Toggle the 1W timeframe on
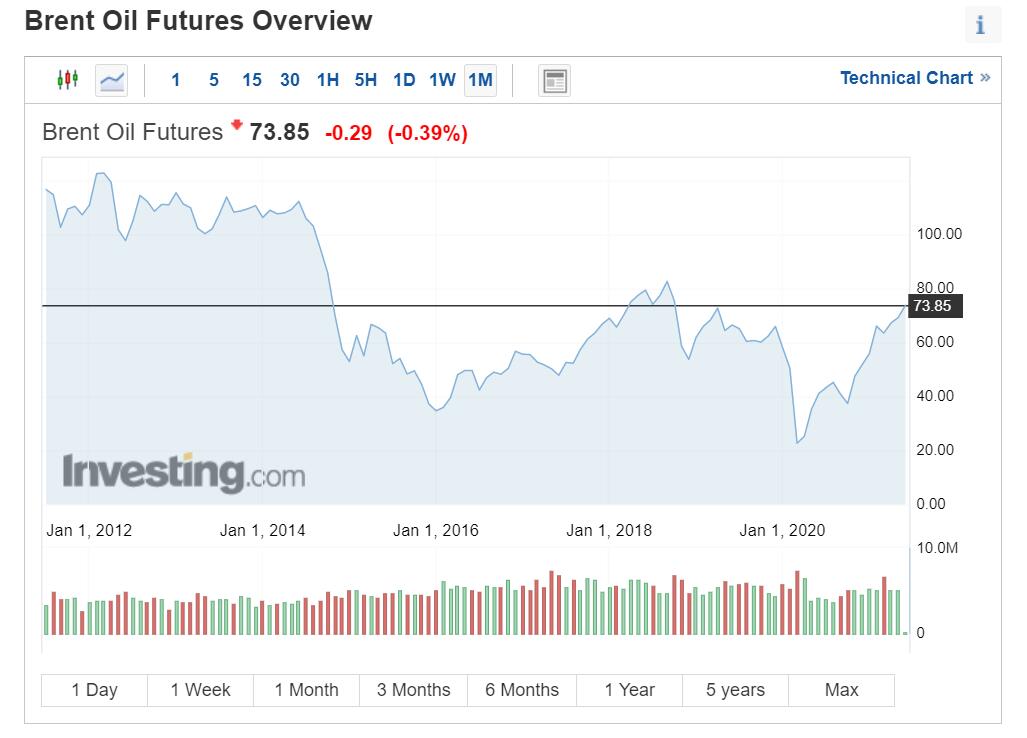1027x738 pixels. pyautogui.click(x=441, y=80)
